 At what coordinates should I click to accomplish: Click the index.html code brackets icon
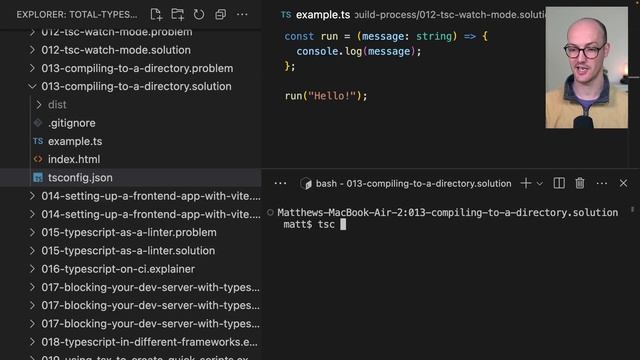point(38,159)
